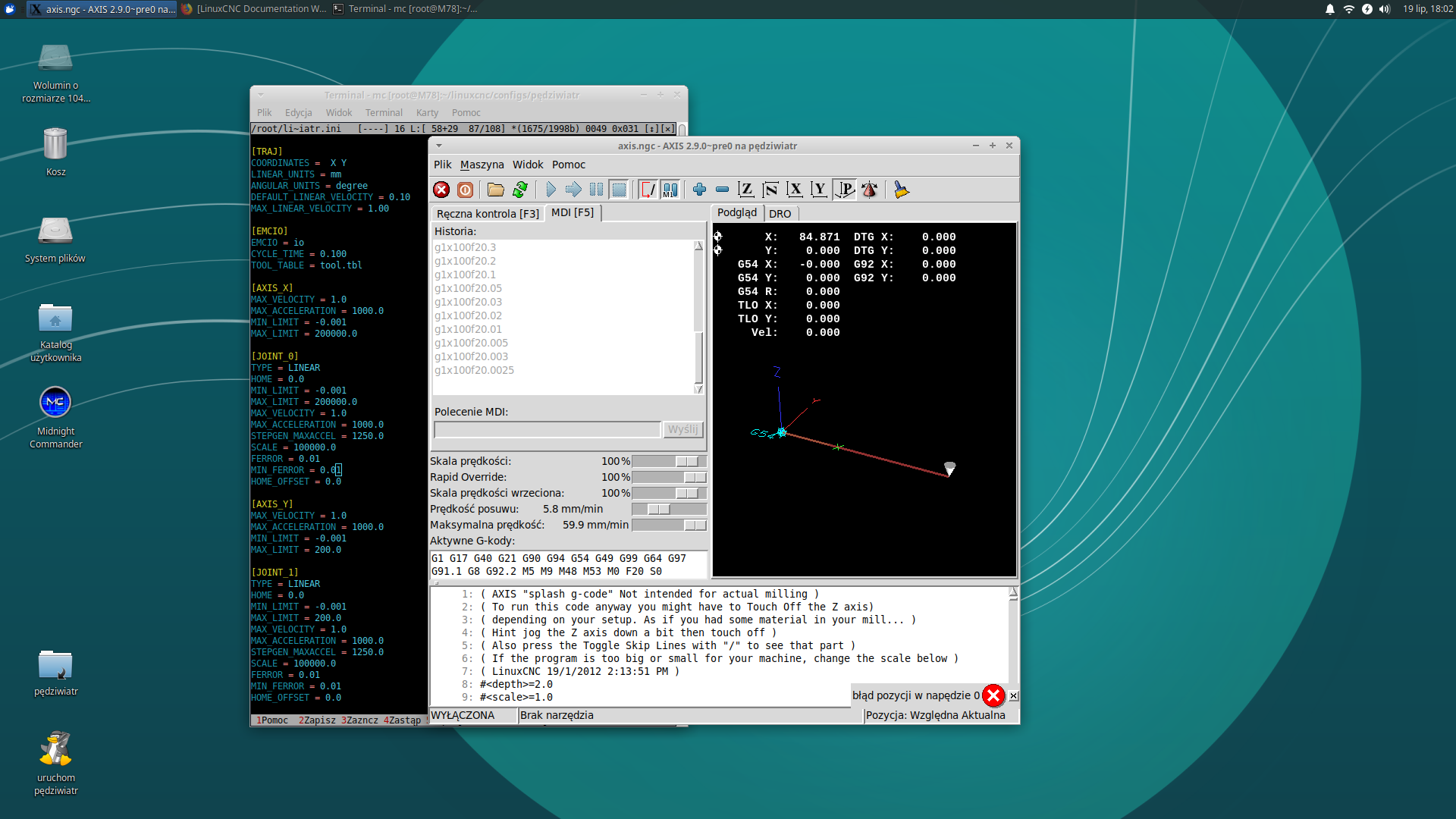Click 1Pomoc in Midnight Commander editor
Screen dimensions: 1456x819
coord(272,720)
